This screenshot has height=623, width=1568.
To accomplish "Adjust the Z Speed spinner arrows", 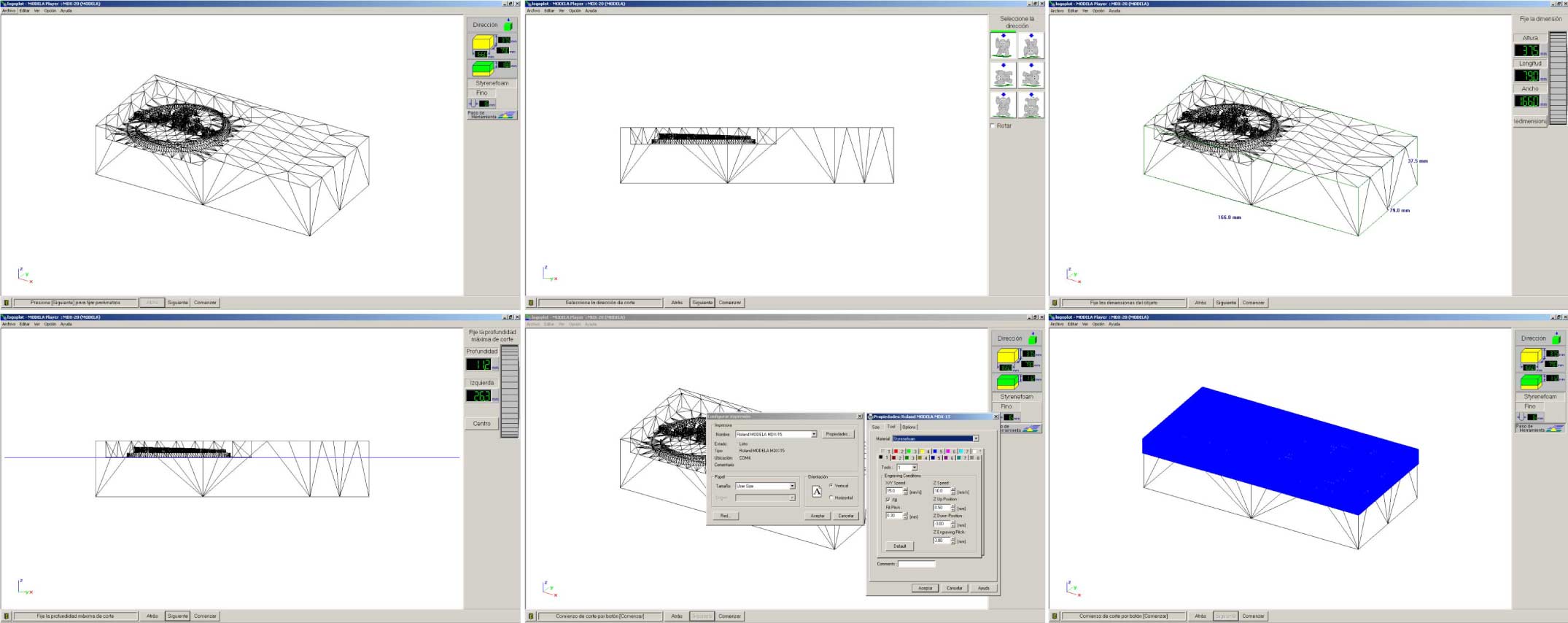I will [x=953, y=491].
